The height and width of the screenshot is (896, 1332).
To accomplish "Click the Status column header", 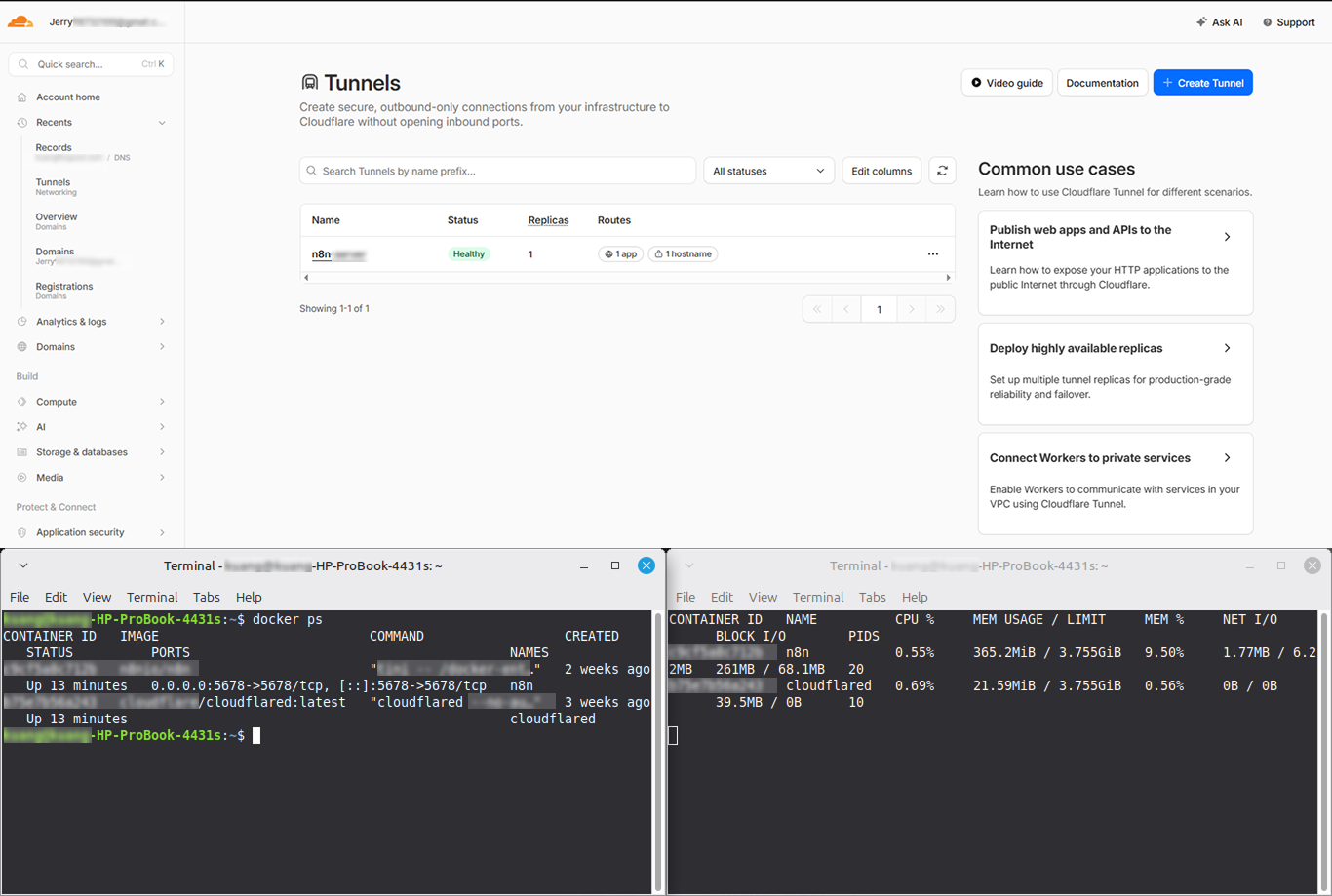I will pos(463,220).
